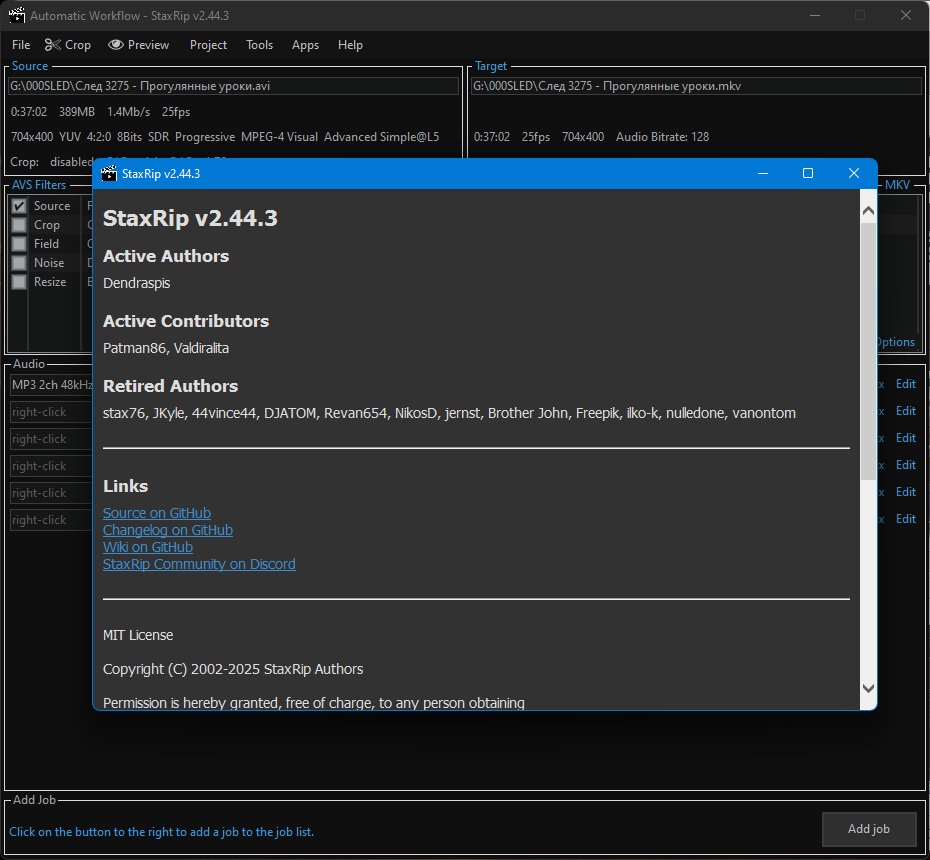Open the File menu
Image resolution: width=930 pixels, height=860 pixels.
click(21, 45)
